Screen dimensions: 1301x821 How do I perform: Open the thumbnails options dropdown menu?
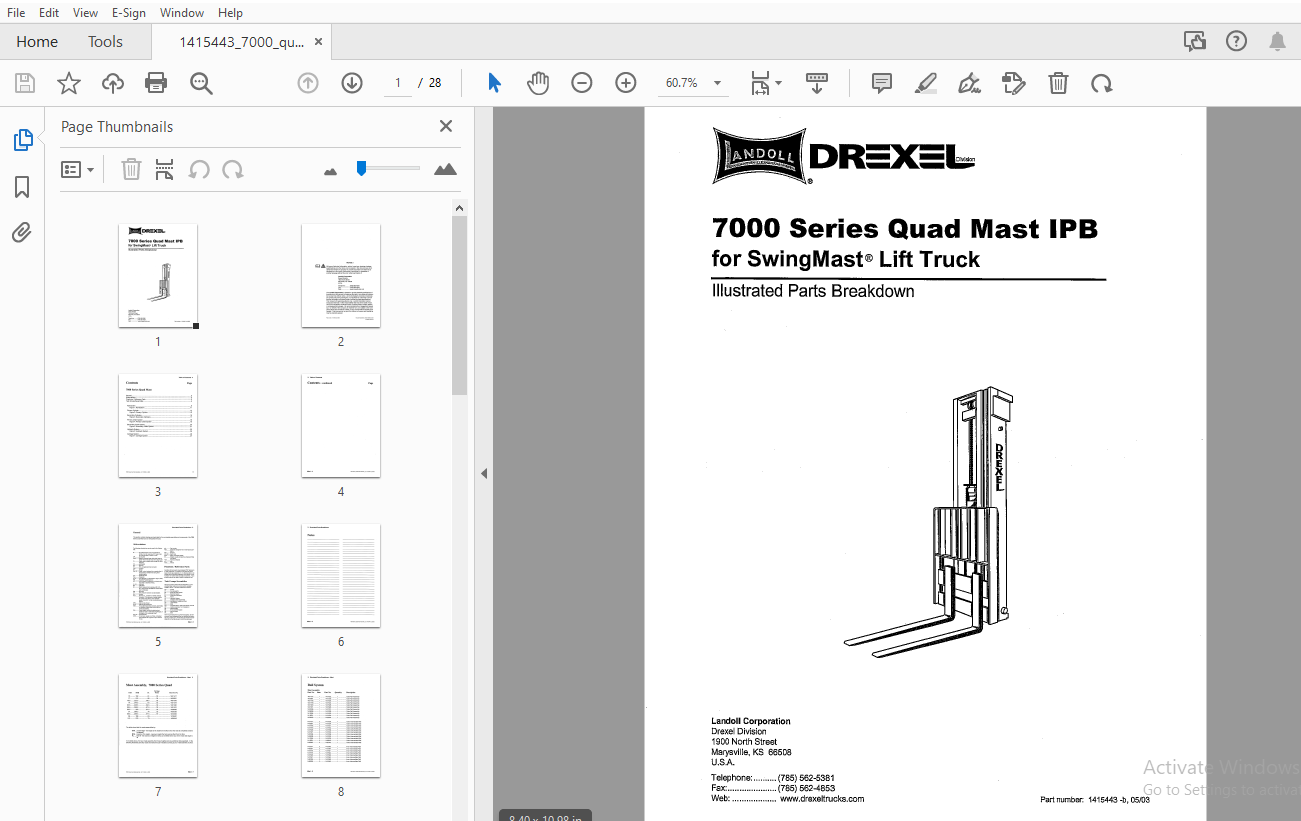78,169
